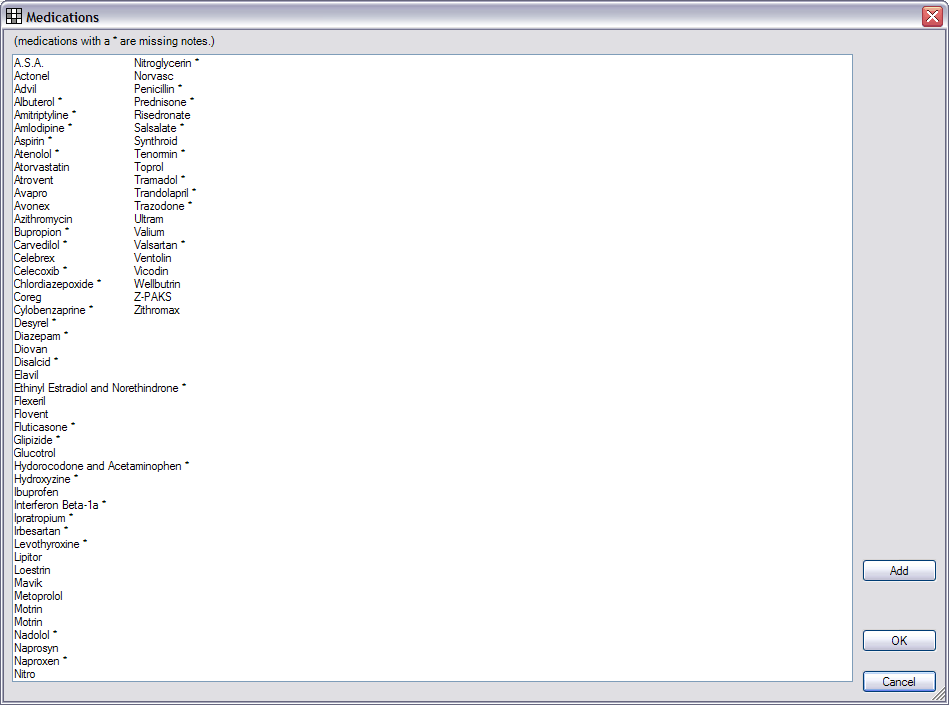Image resolution: width=949 pixels, height=705 pixels.
Task: Choose Z-PAKS entry
Action: pos(153,297)
